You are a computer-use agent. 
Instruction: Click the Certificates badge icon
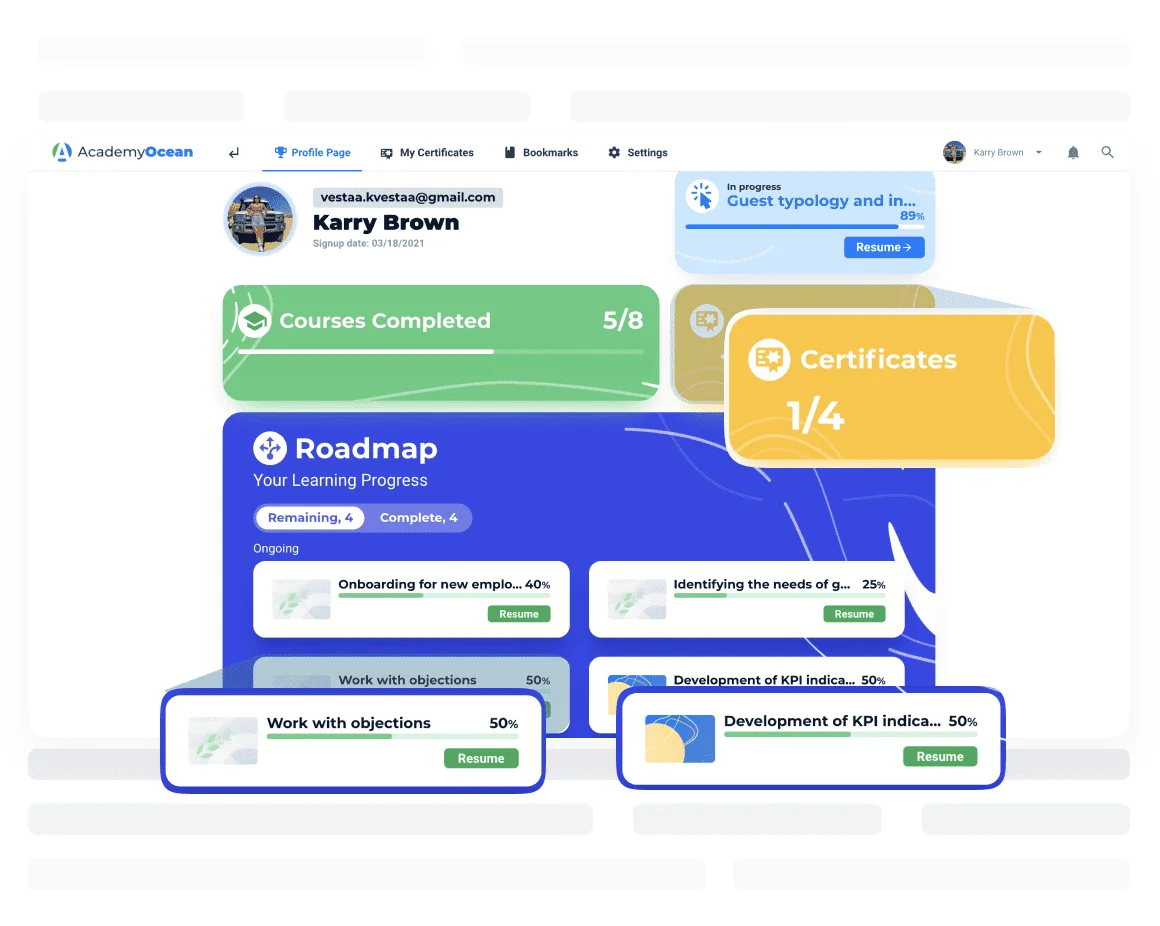tap(769, 360)
